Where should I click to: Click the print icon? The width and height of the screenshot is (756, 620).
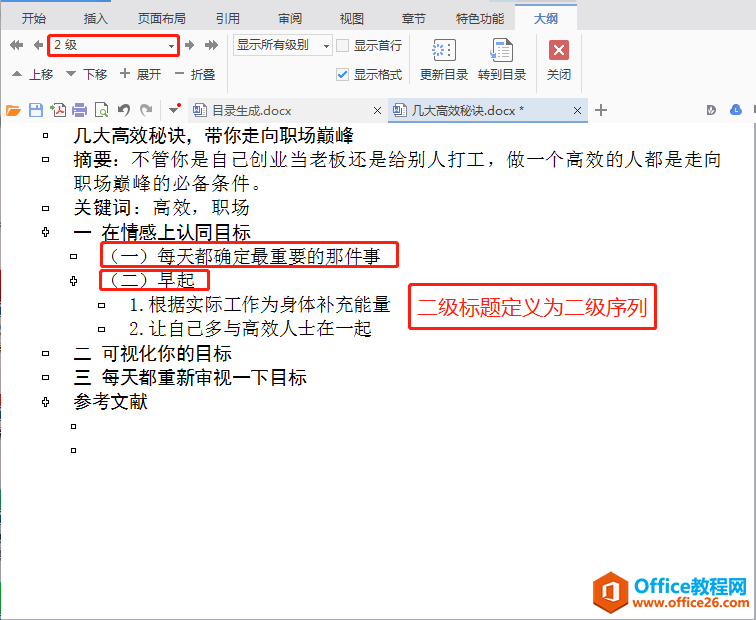pos(80,110)
